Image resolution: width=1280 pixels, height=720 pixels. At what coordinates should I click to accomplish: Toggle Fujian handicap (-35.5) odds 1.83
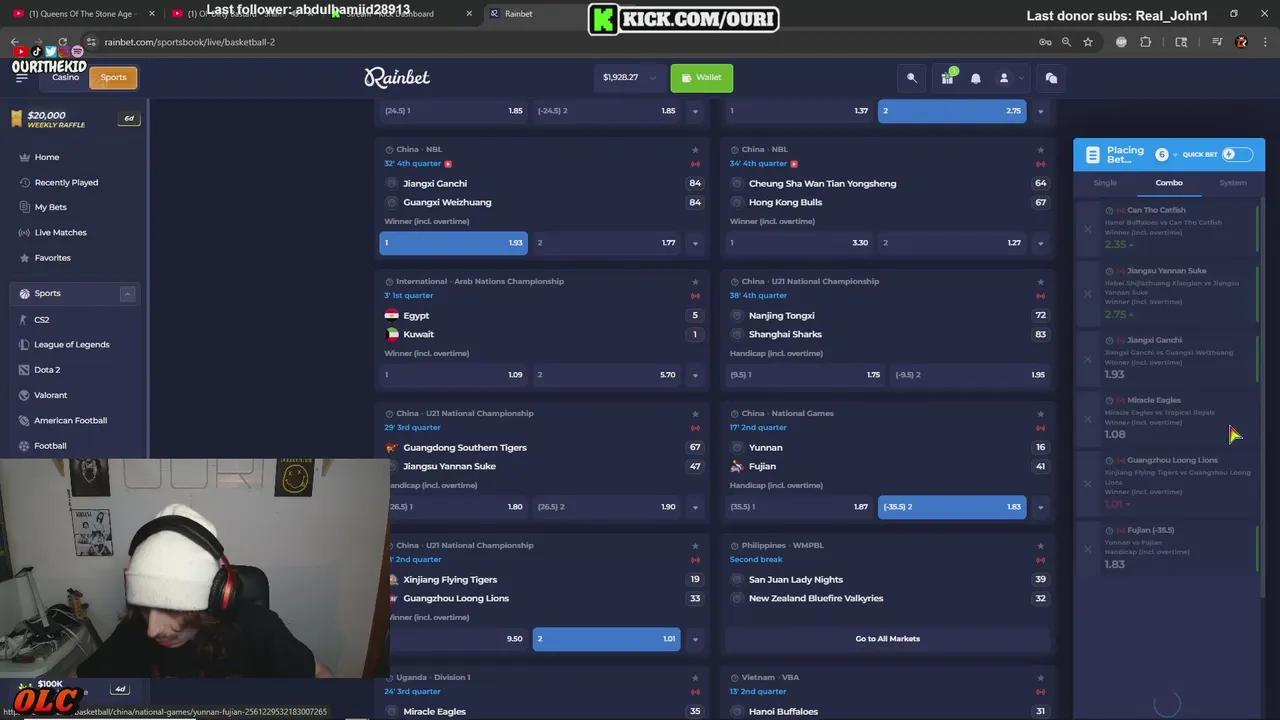[952, 507]
